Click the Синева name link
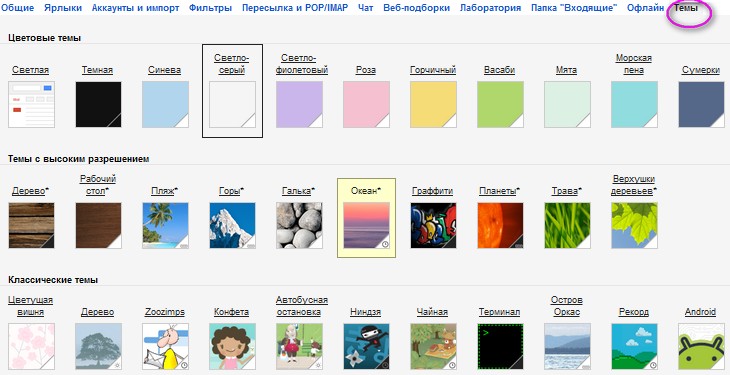The height and width of the screenshot is (375, 730). [164, 70]
